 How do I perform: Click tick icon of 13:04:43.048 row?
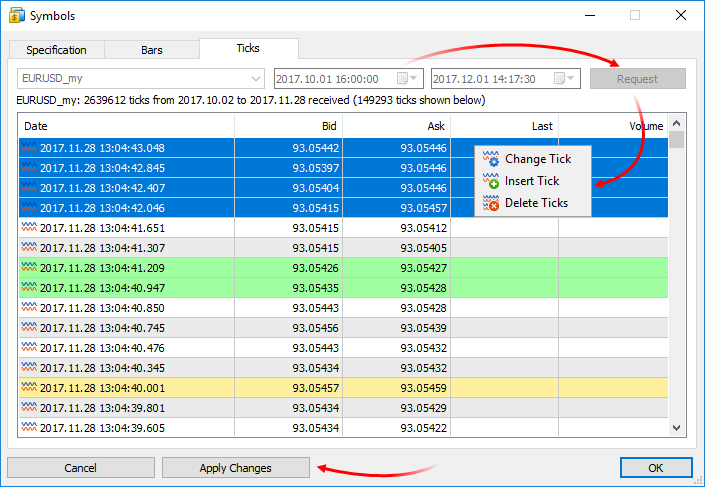pos(29,148)
